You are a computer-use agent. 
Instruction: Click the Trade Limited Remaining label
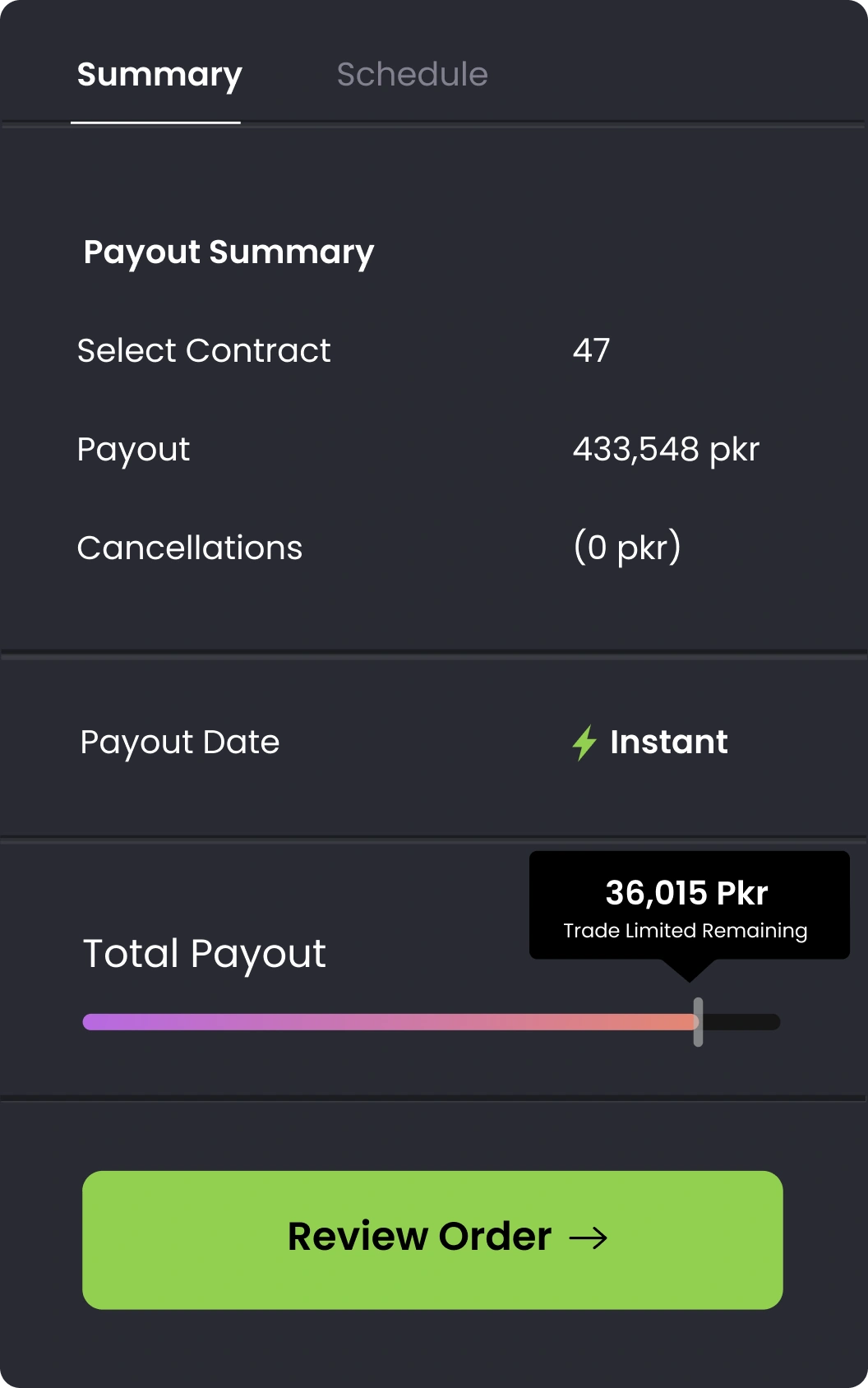pyautogui.click(x=685, y=931)
